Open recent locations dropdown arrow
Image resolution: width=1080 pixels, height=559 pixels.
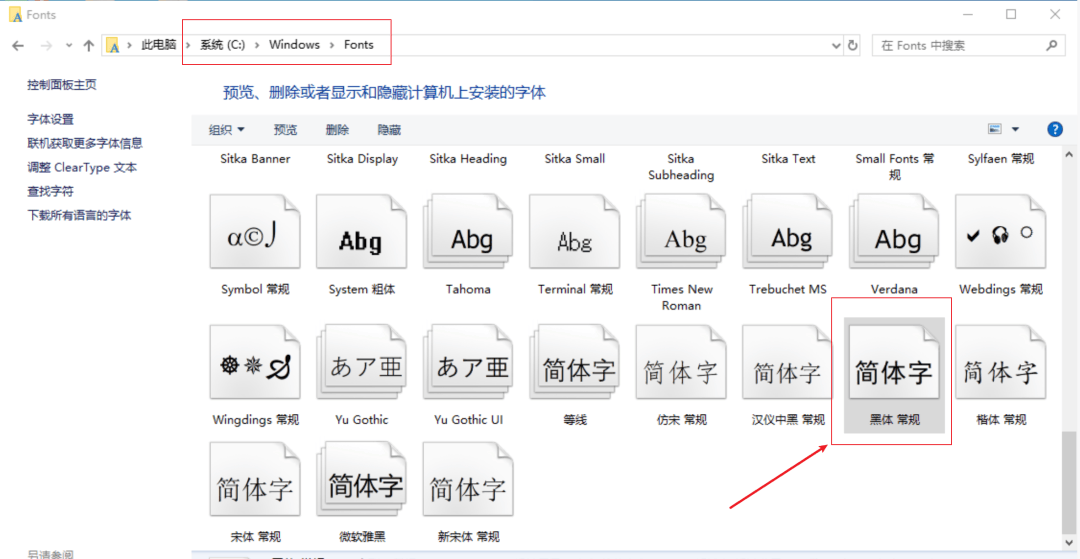click(x=68, y=45)
